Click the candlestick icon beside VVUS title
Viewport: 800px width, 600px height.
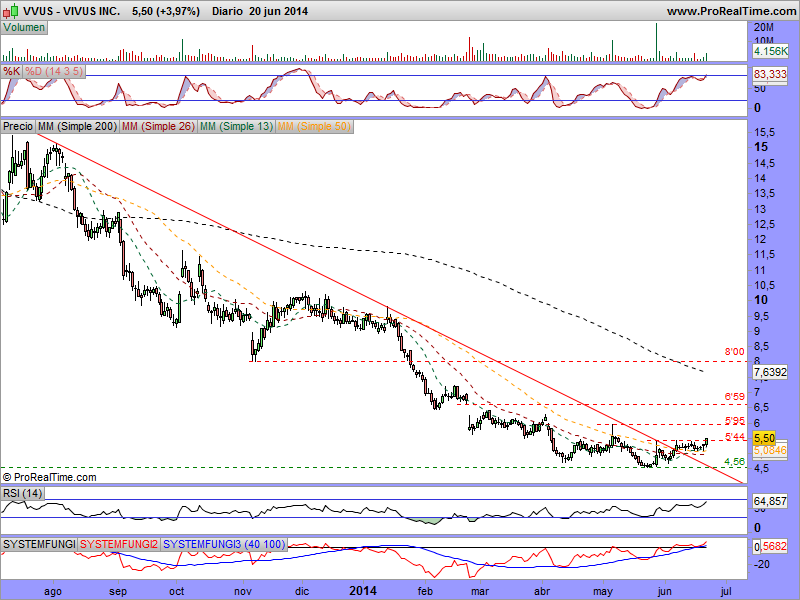(11, 10)
